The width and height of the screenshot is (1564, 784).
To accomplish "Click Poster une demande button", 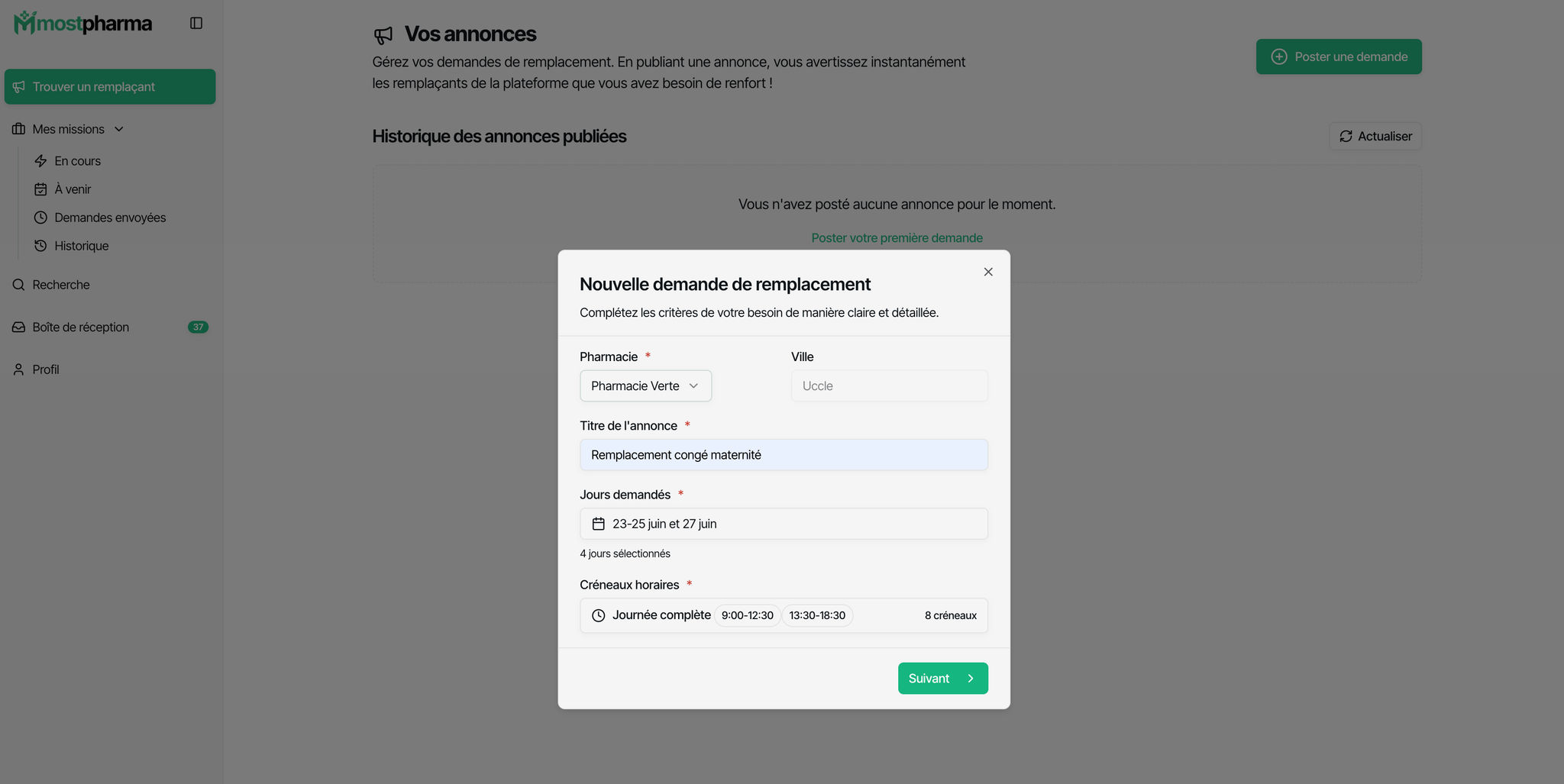I will (1339, 56).
